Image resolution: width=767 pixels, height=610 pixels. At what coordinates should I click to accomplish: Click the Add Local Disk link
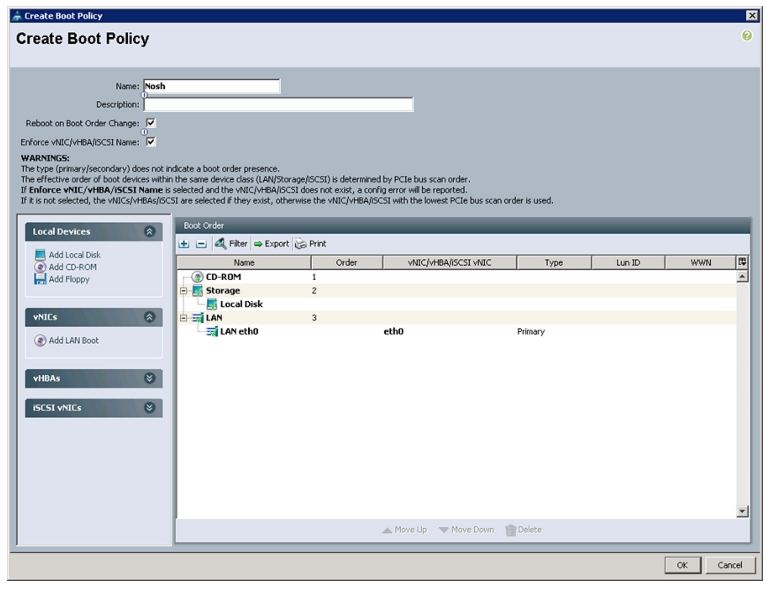[74, 255]
